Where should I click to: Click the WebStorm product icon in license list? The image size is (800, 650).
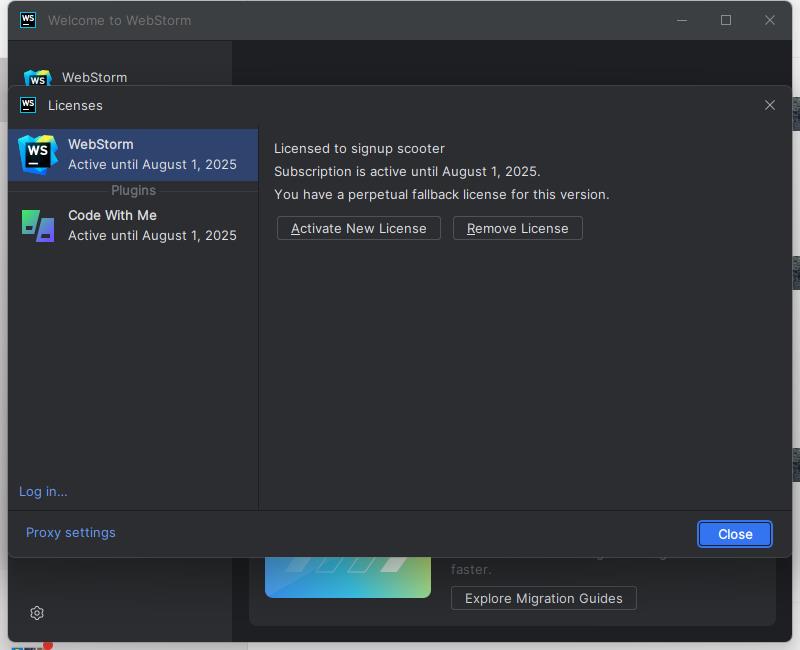click(x=37, y=155)
